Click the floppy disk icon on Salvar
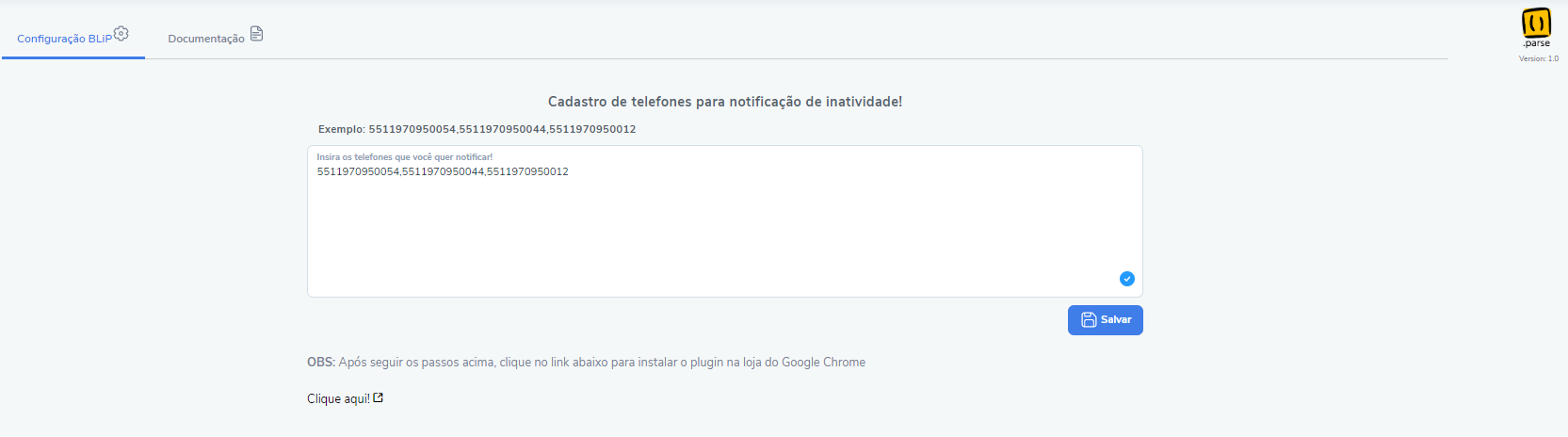This screenshot has height=437, width=1568. pos(1089,320)
